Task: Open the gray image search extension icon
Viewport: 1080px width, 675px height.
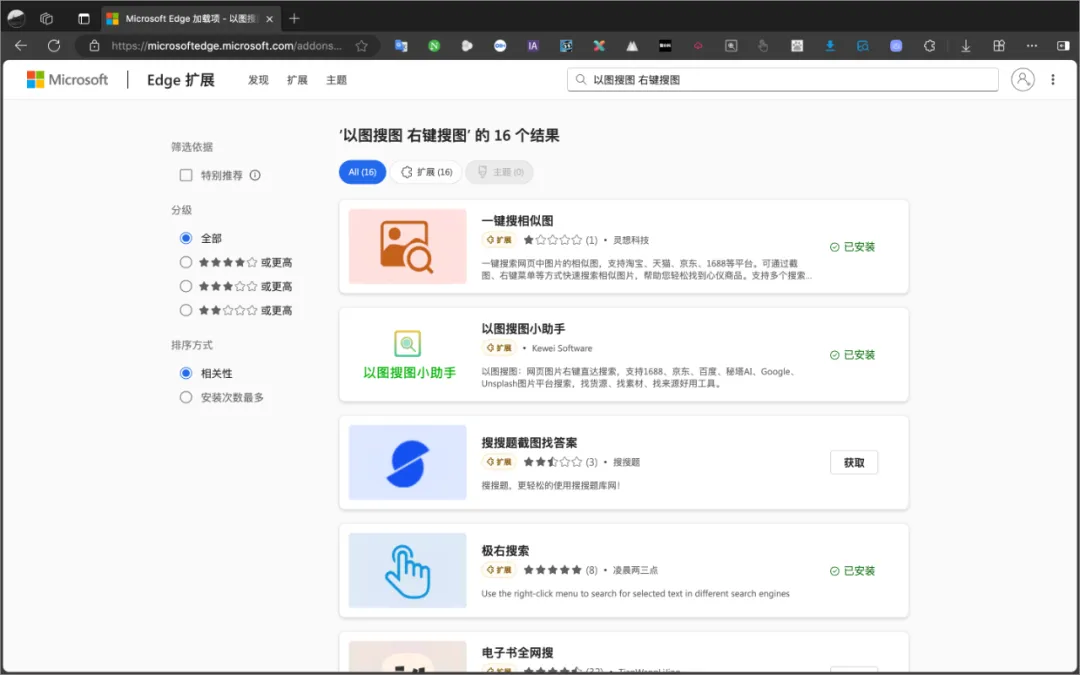Action: [731, 45]
